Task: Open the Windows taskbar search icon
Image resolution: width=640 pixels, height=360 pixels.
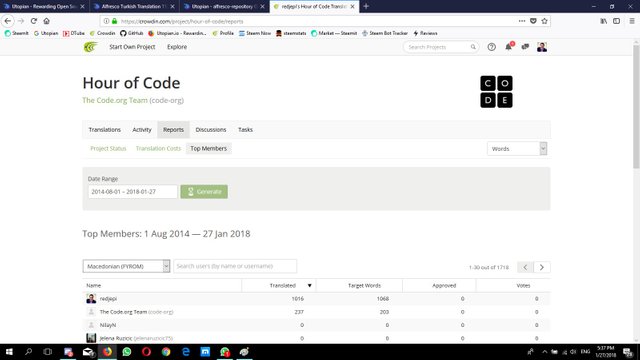Action: pyautogui.click(x=28, y=351)
